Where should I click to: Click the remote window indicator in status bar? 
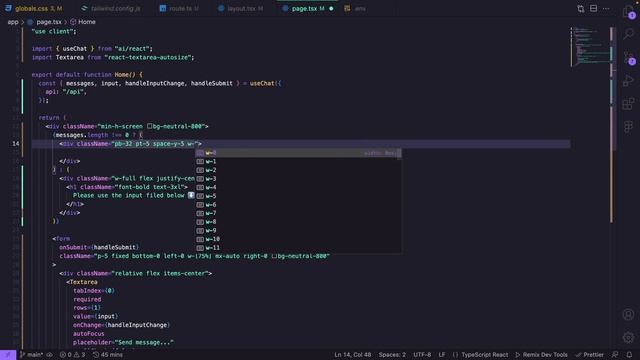pos(8,355)
